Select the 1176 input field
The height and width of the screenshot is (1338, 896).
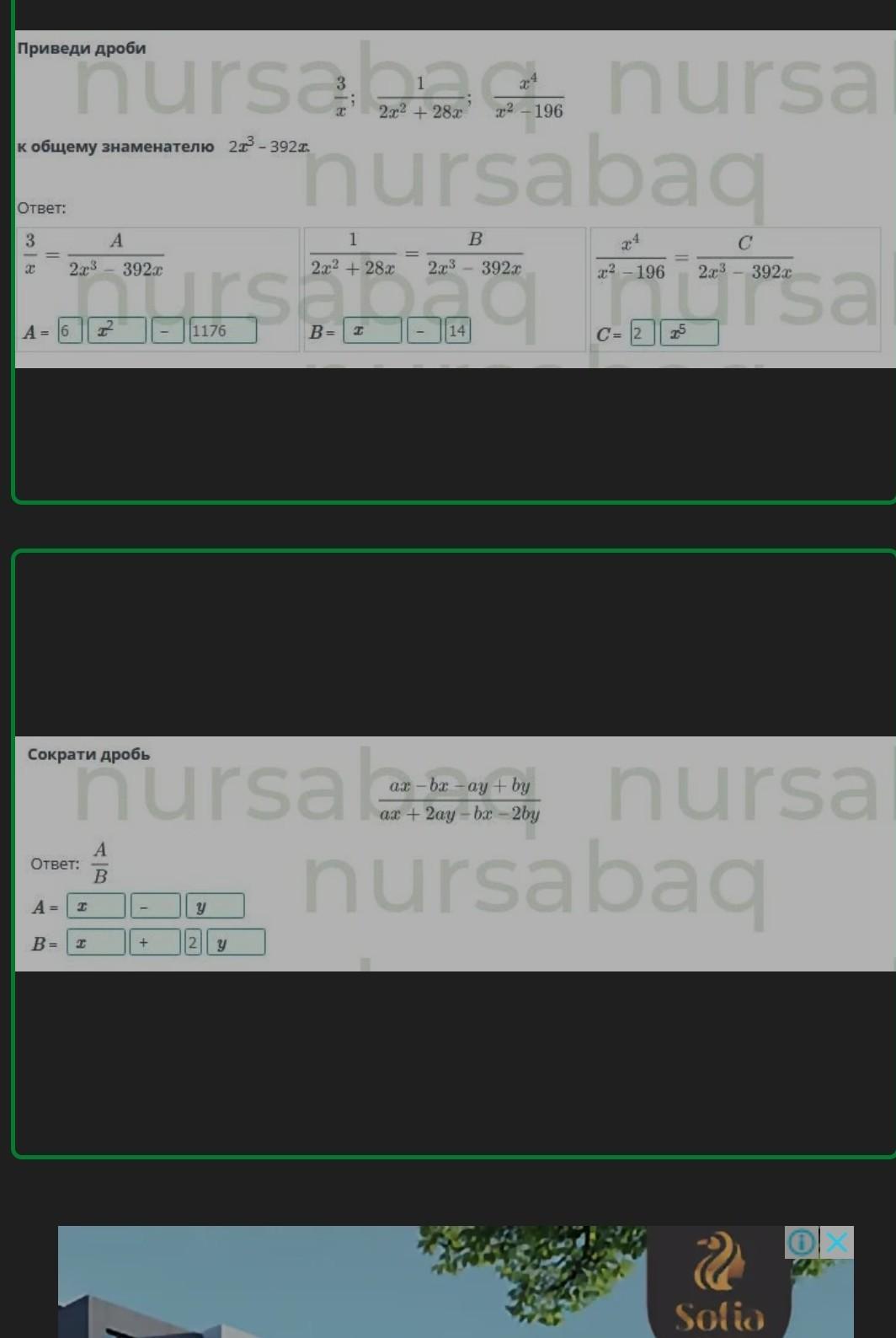(x=223, y=330)
